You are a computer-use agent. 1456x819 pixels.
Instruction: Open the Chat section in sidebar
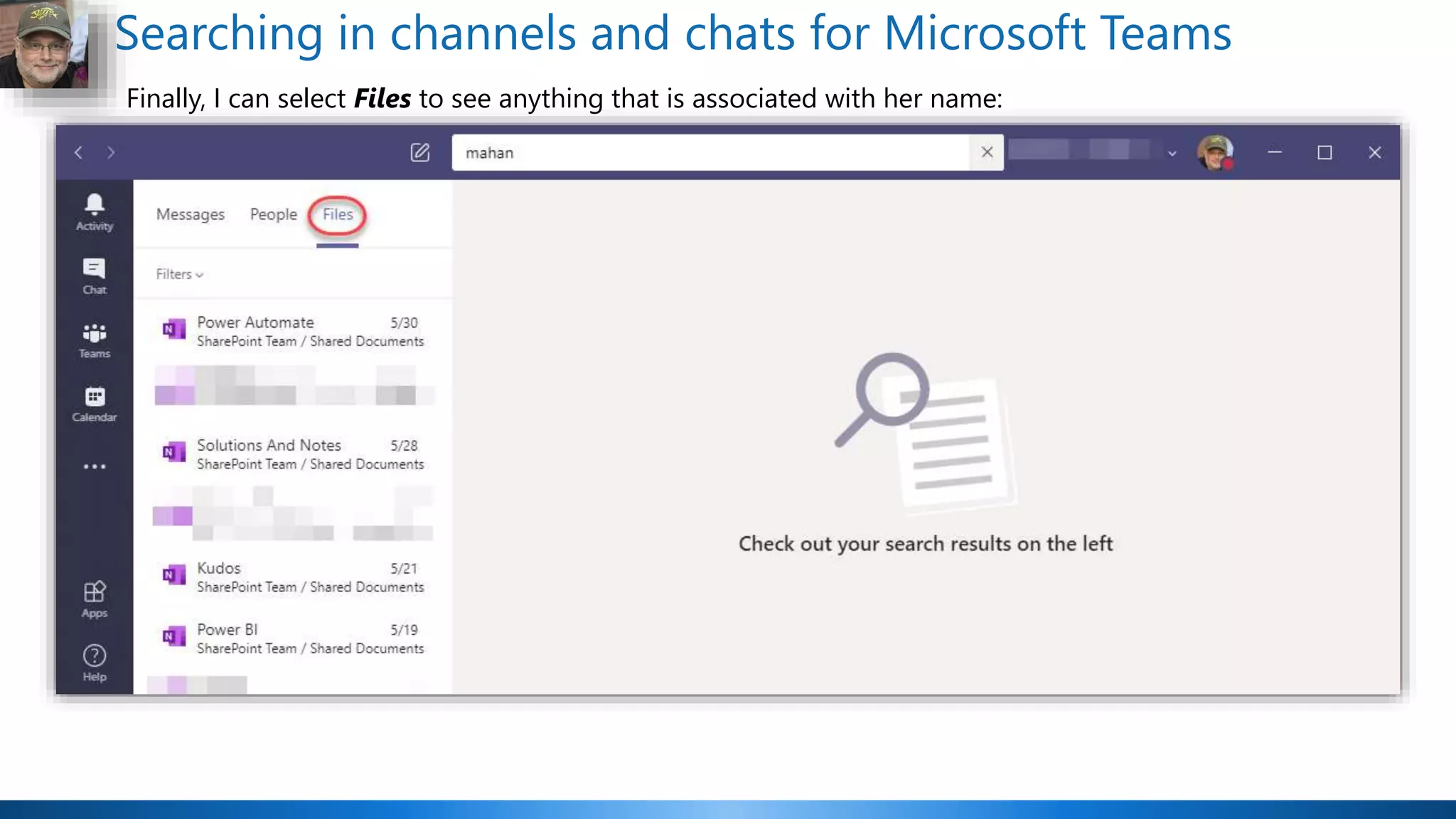coord(95,276)
